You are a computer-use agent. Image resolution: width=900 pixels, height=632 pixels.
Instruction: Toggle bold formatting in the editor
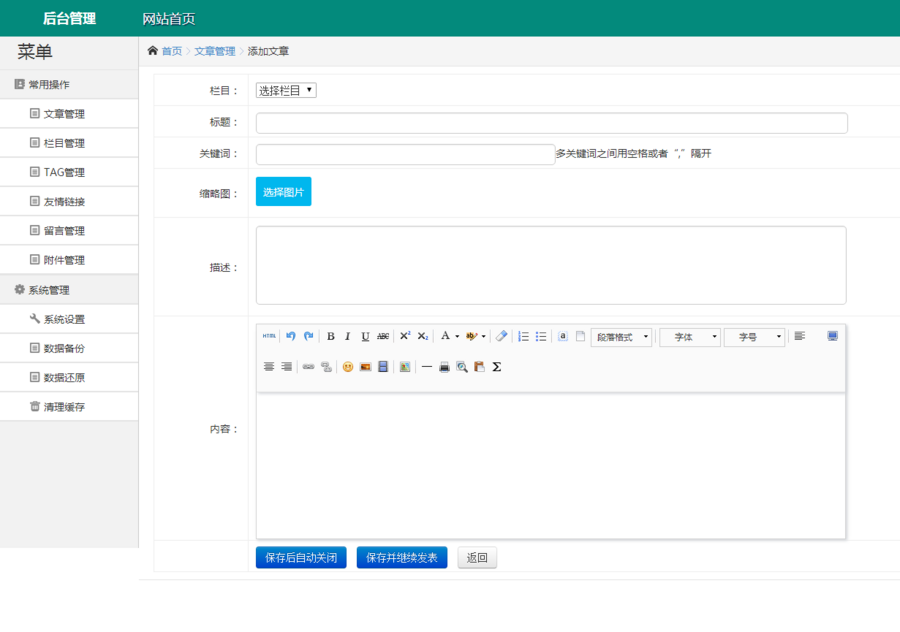click(x=330, y=338)
